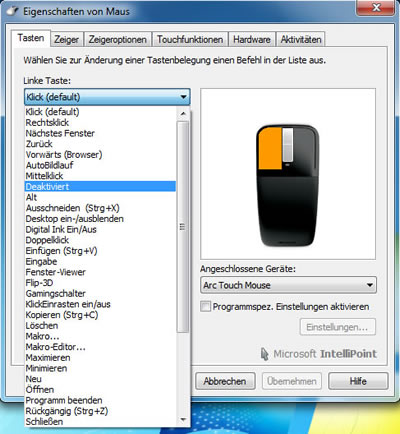Choose 'Alt' from the list
The height and width of the screenshot is (434, 400).
[100, 197]
